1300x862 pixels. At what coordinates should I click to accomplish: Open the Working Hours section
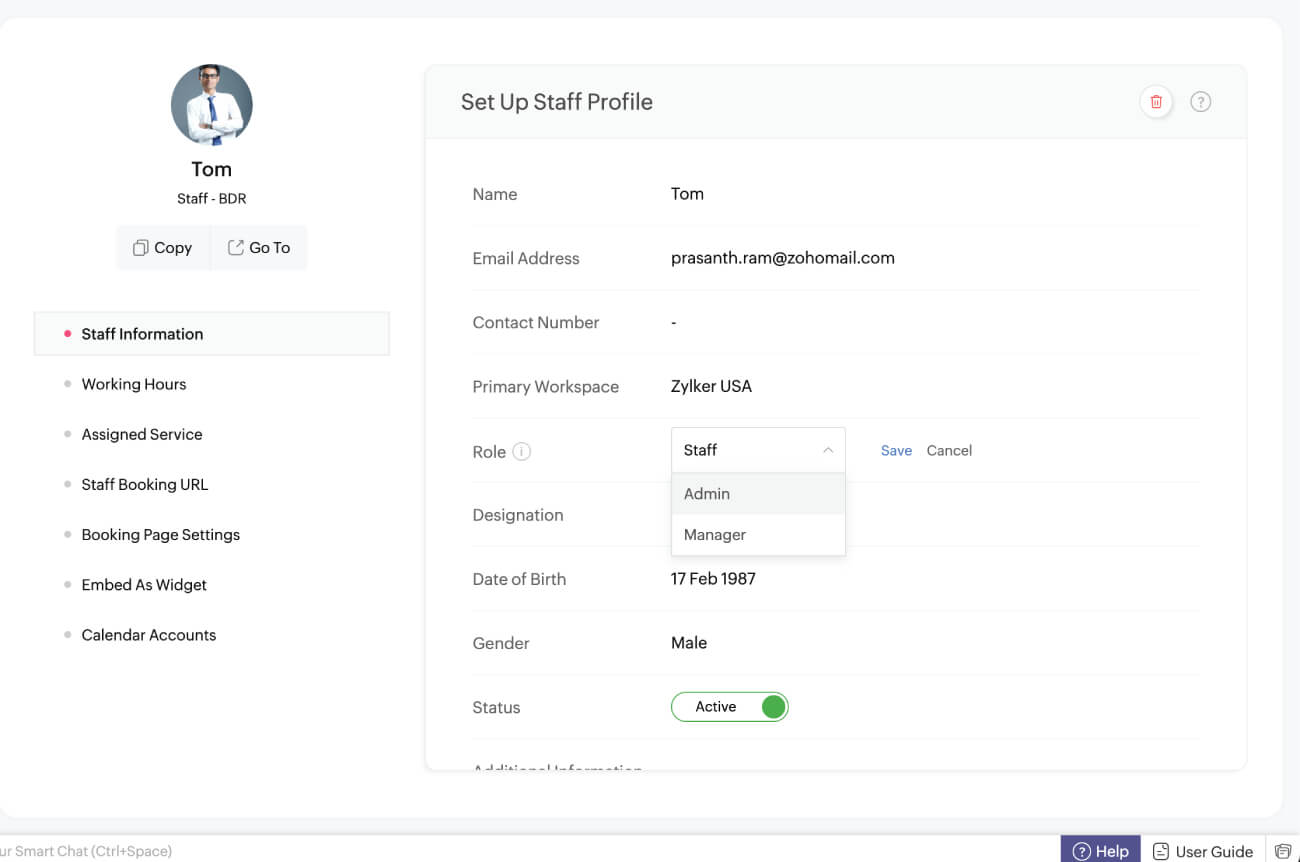pos(134,384)
